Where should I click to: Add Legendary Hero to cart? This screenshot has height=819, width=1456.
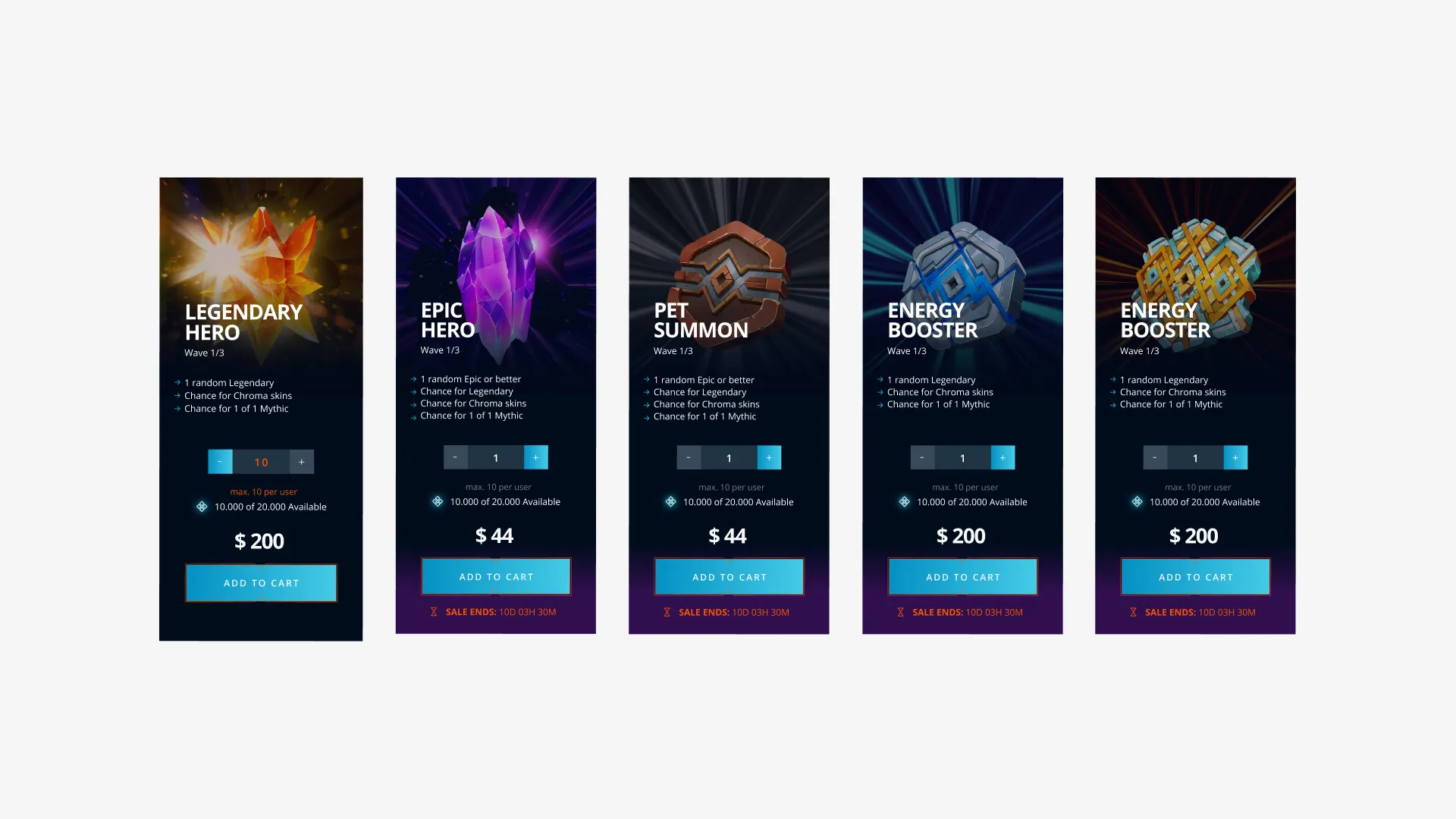pos(261,583)
